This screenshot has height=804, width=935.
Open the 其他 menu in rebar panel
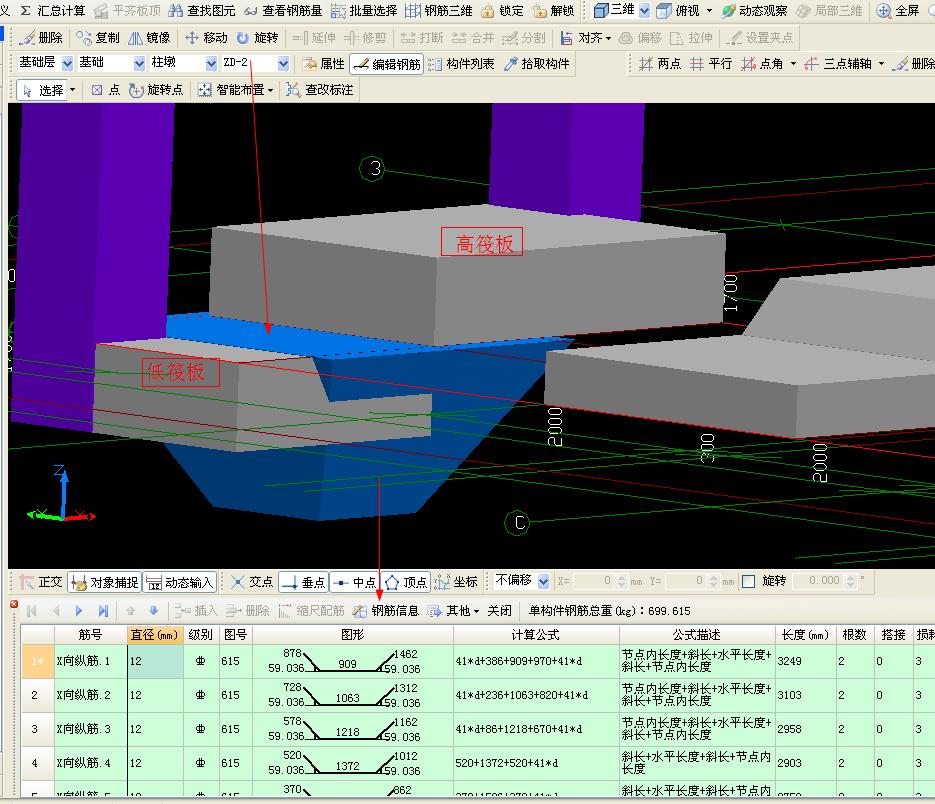point(454,611)
